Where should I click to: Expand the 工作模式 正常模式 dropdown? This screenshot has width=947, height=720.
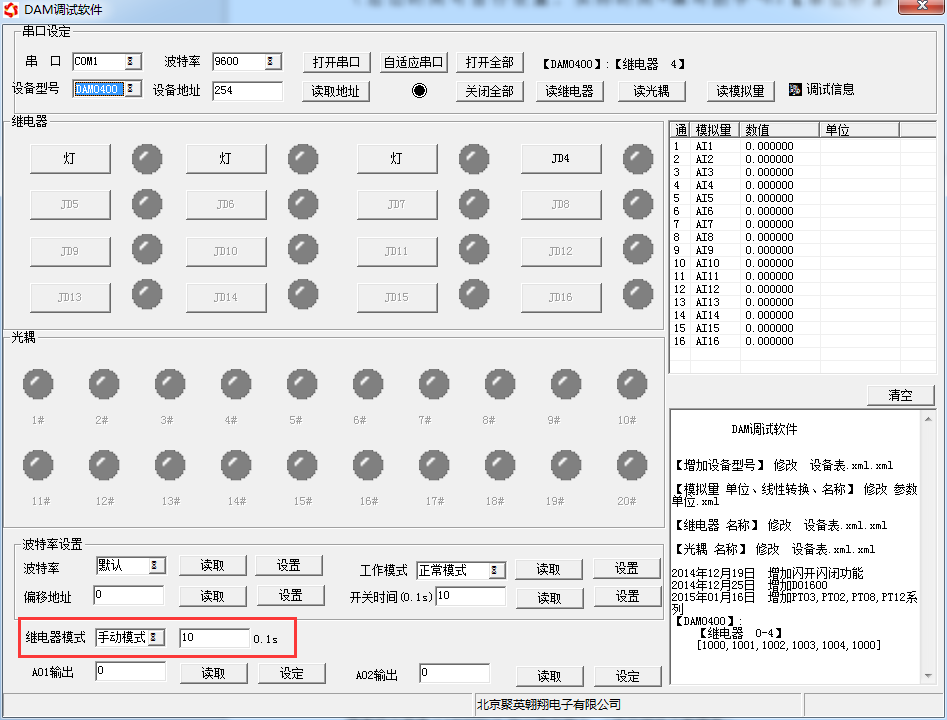[494, 570]
